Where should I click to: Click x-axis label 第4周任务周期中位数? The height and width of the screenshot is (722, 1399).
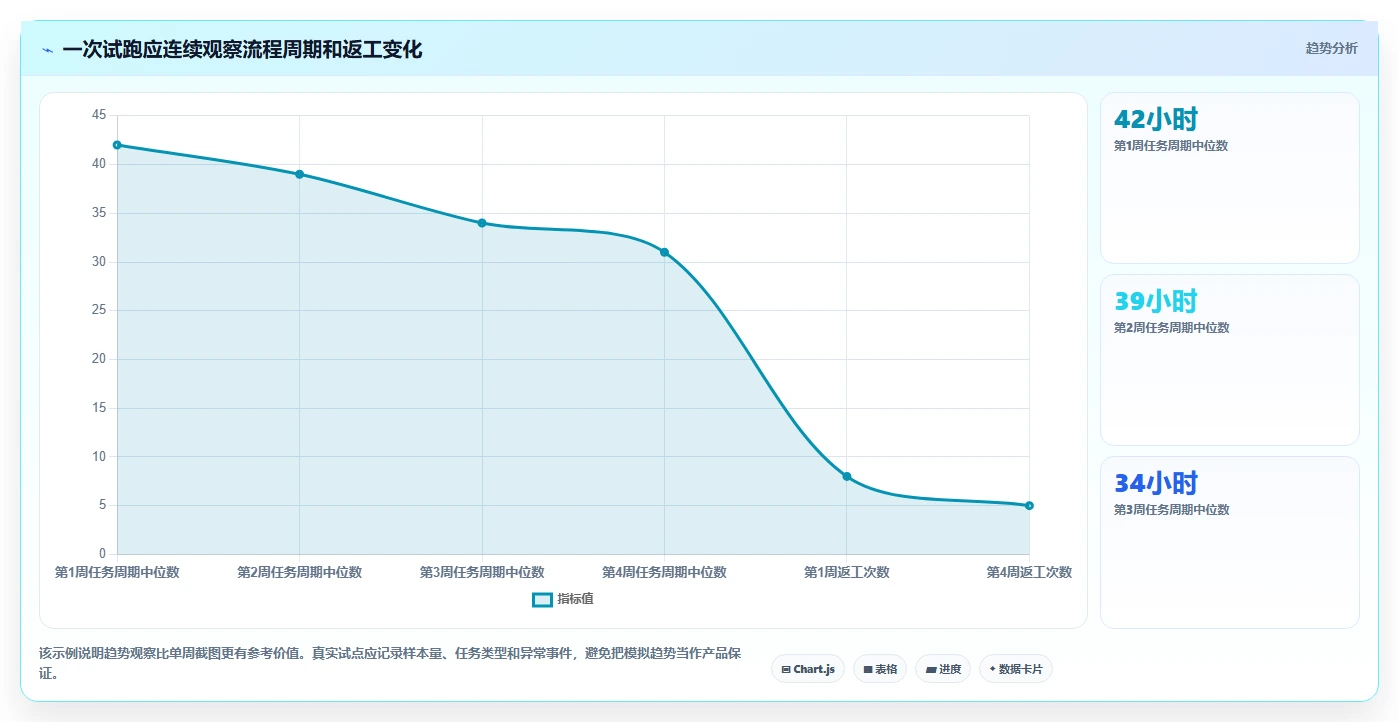coord(664,572)
